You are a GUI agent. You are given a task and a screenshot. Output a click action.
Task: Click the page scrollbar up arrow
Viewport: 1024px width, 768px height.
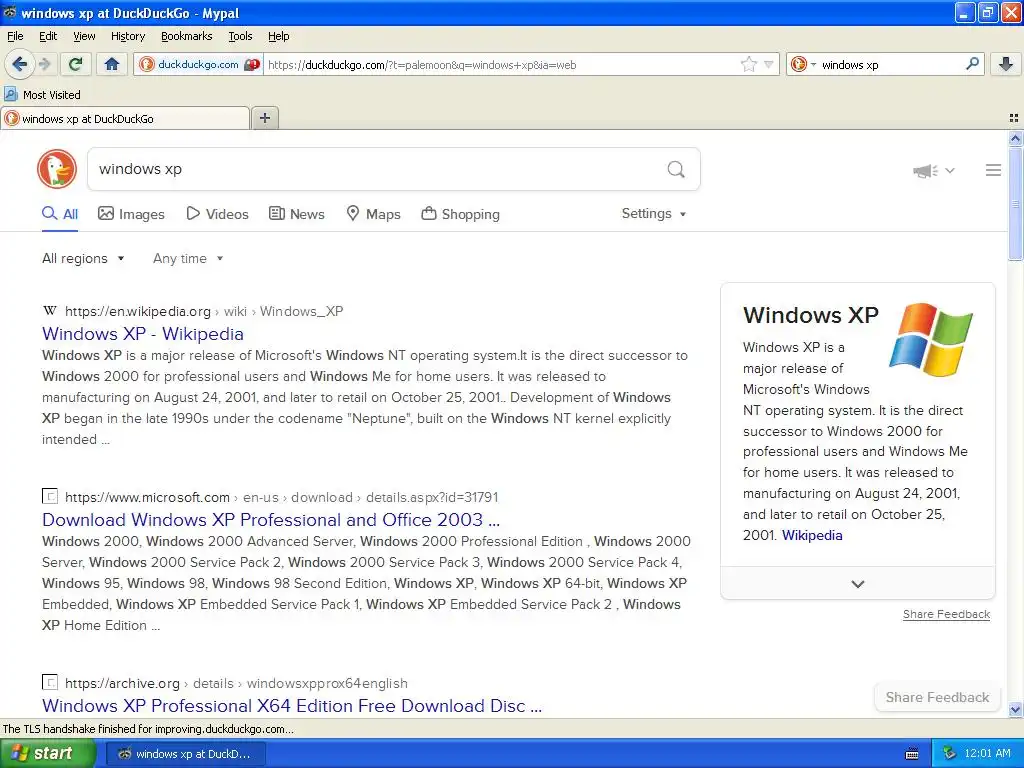(1015, 138)
